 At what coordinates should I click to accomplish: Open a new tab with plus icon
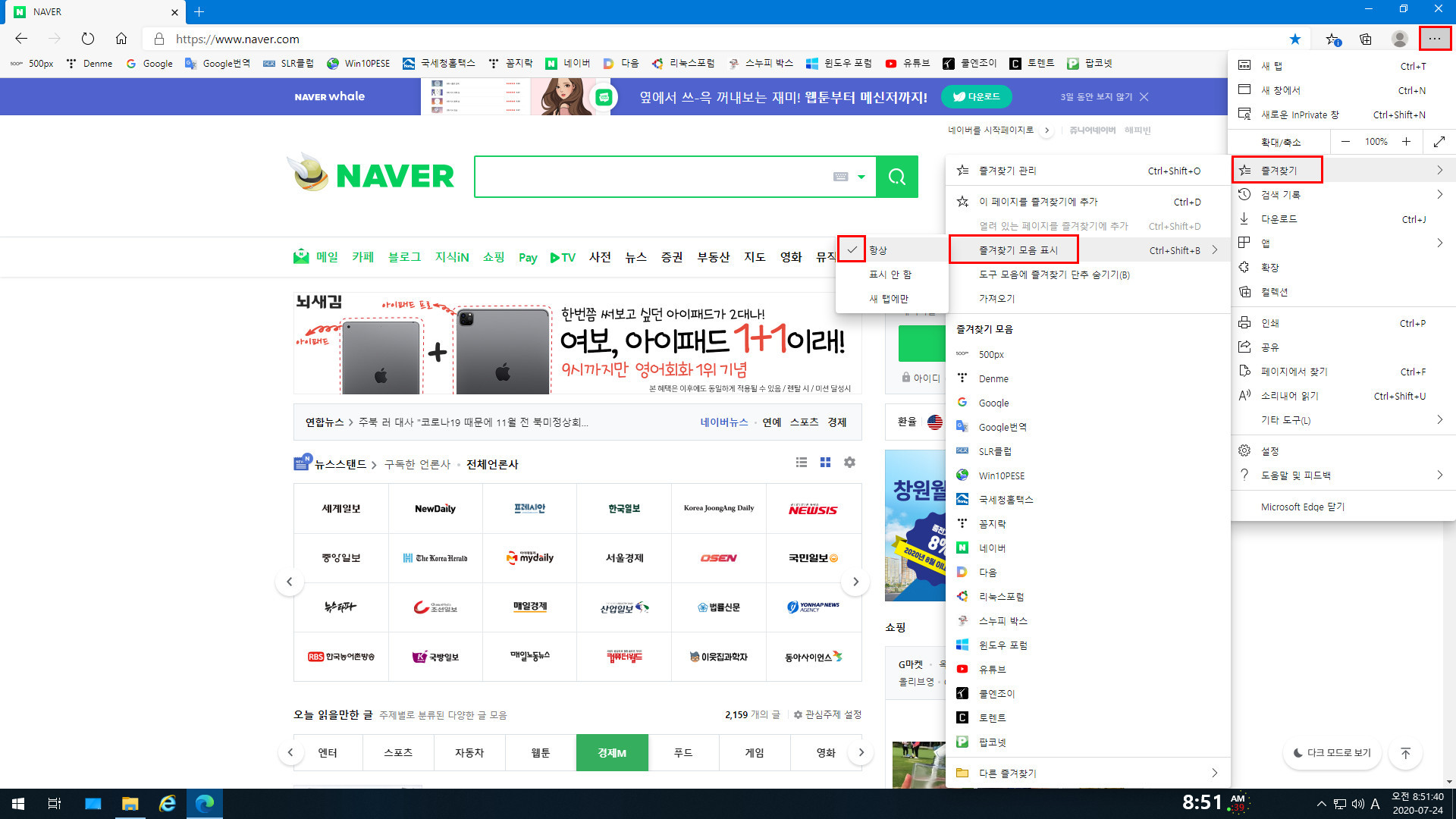pos(199,11)
